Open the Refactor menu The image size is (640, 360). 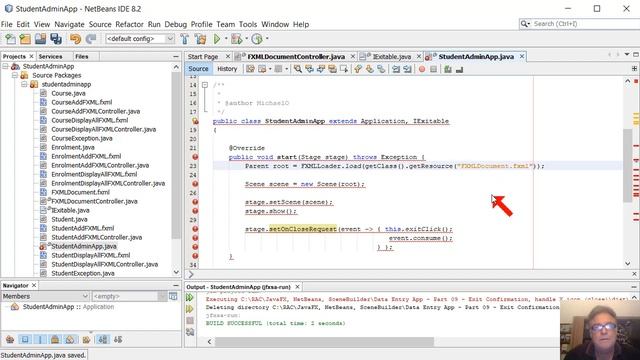click(x=129, y=24)
